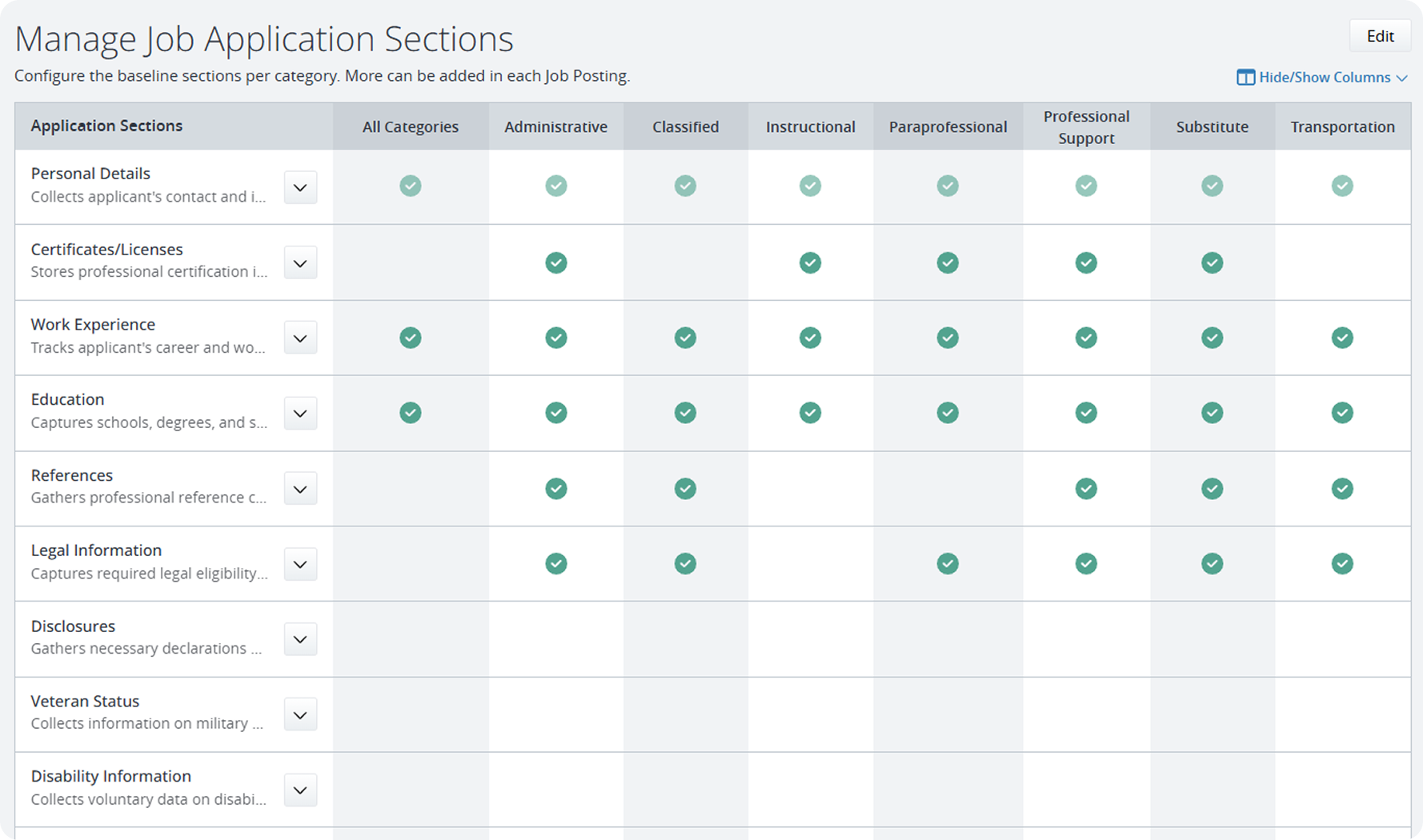Screen dimensions: 1423x840
Task: Click Certificates/Licenses checkmark under Instructional
Action: click(x=810, y=262)
